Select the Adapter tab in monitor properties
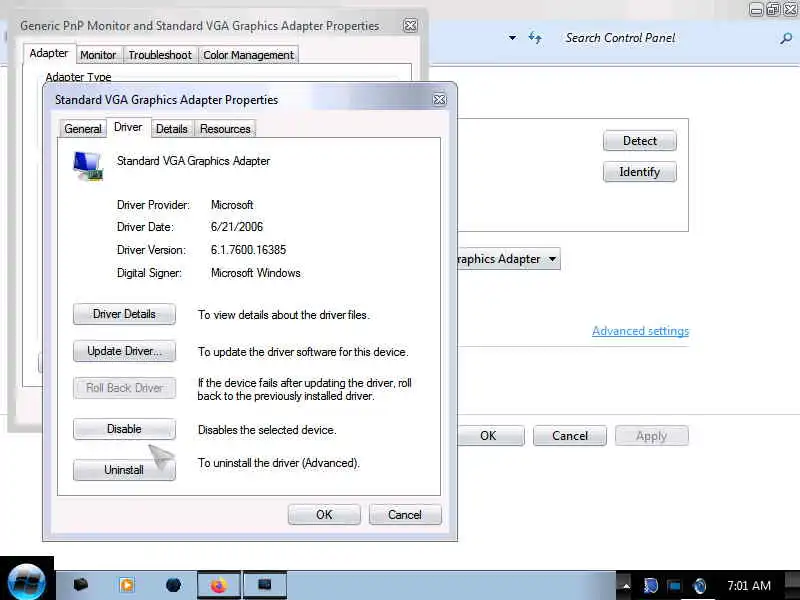The width and height of the screenshot is (800, 600). [x=49, y=53]
